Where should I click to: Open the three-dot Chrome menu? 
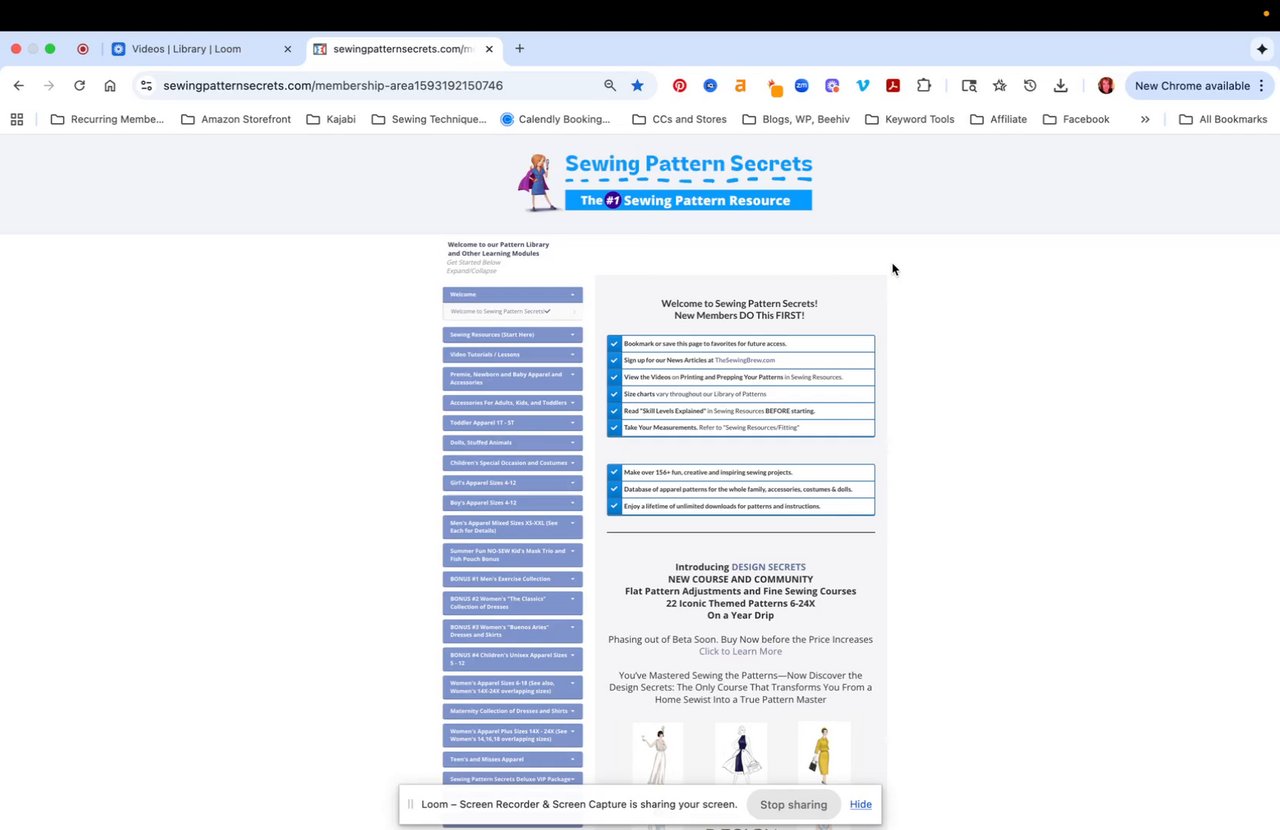point(1262,86)
